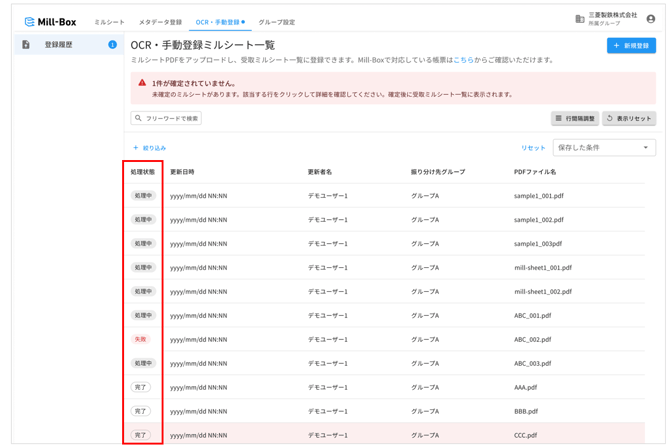Image resolution: width=670 pixels, height=447 pixels.
Task: Click the 完了 badge for BBB.pdf
Action: (x=141, y=411)
